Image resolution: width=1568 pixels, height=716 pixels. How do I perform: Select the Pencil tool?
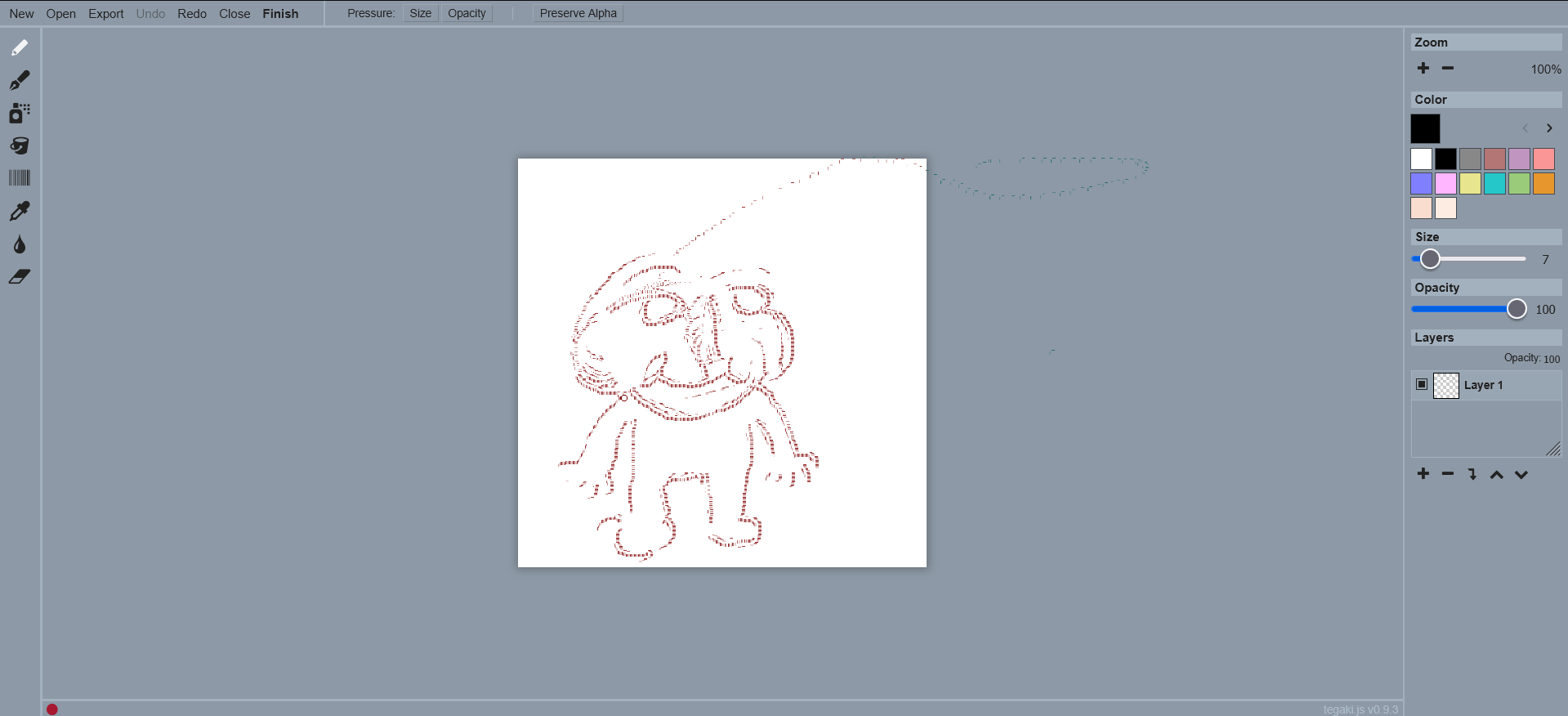click(20, 47)
